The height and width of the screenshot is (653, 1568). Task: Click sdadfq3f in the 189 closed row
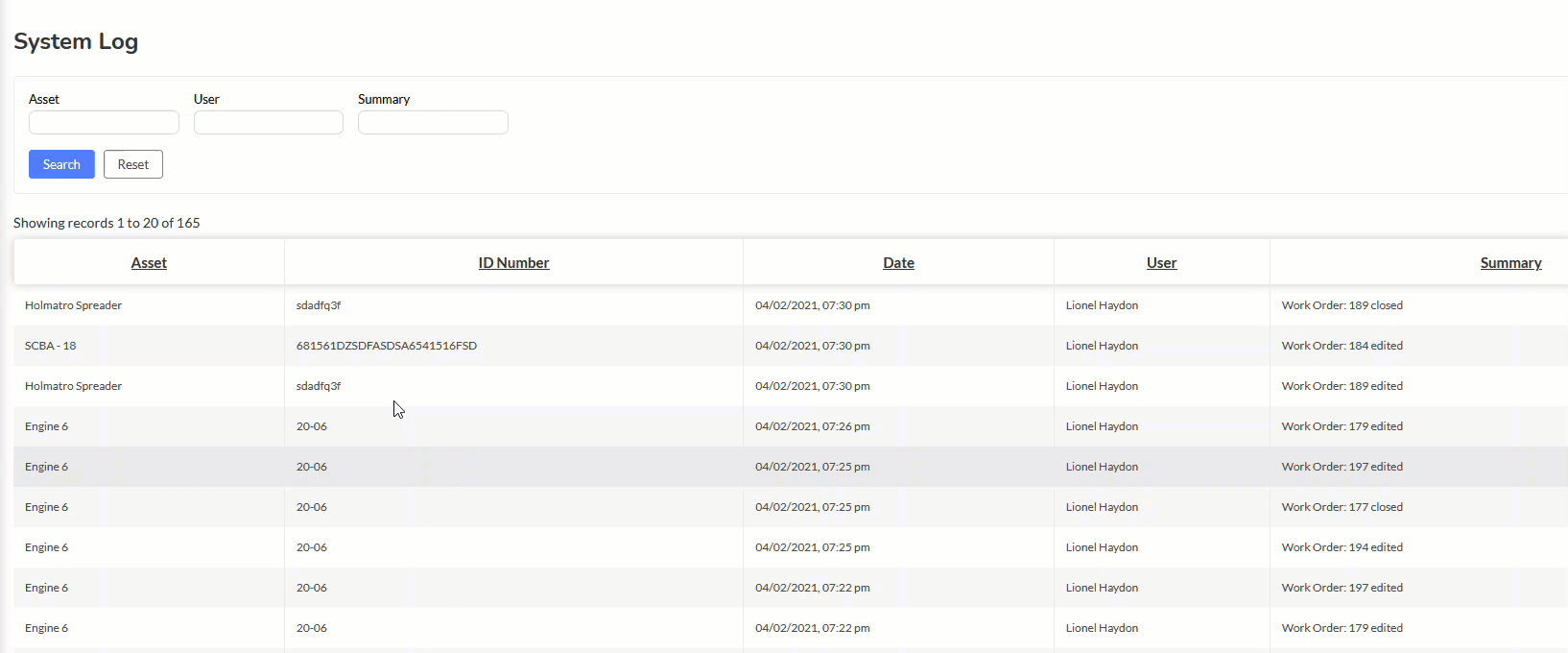(x=319, y=305)
